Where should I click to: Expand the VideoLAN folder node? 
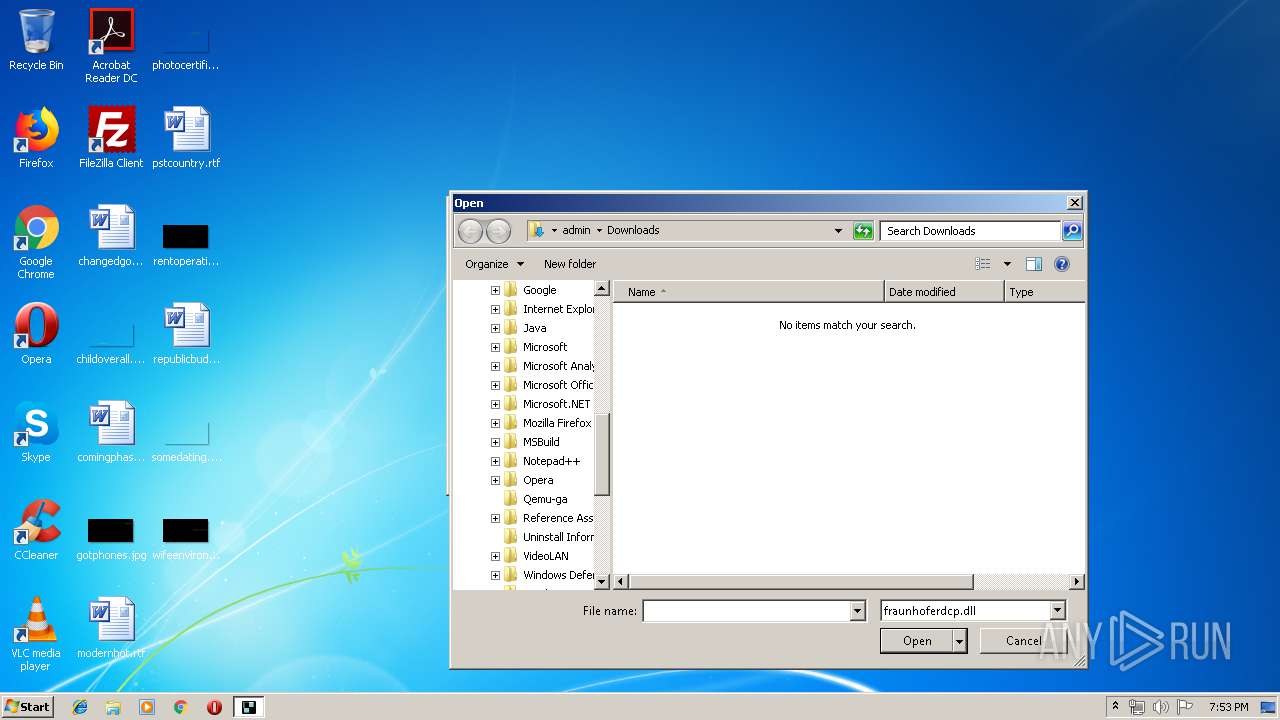[495, 556]
